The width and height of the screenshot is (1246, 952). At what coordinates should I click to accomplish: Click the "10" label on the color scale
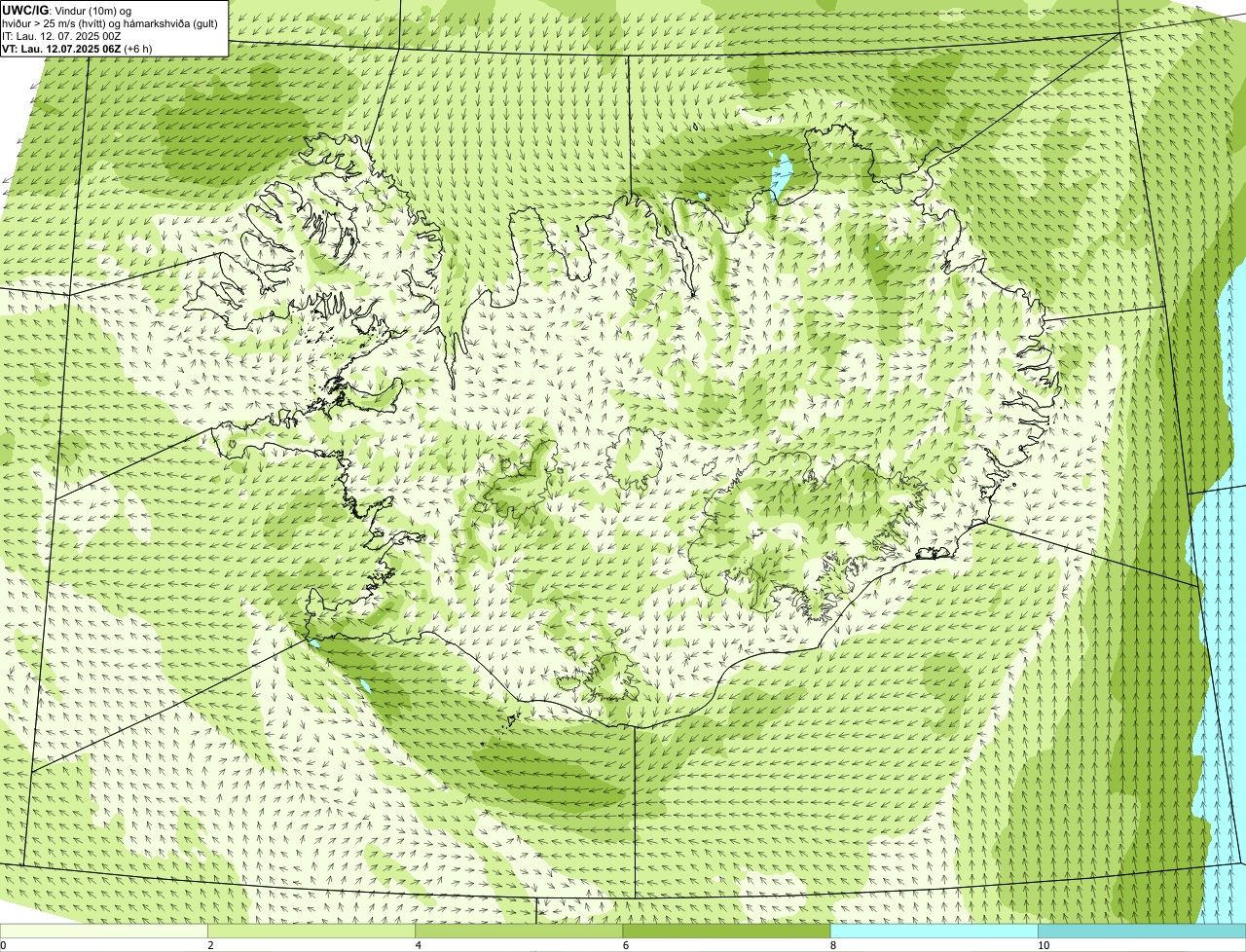pos(1043,945)
